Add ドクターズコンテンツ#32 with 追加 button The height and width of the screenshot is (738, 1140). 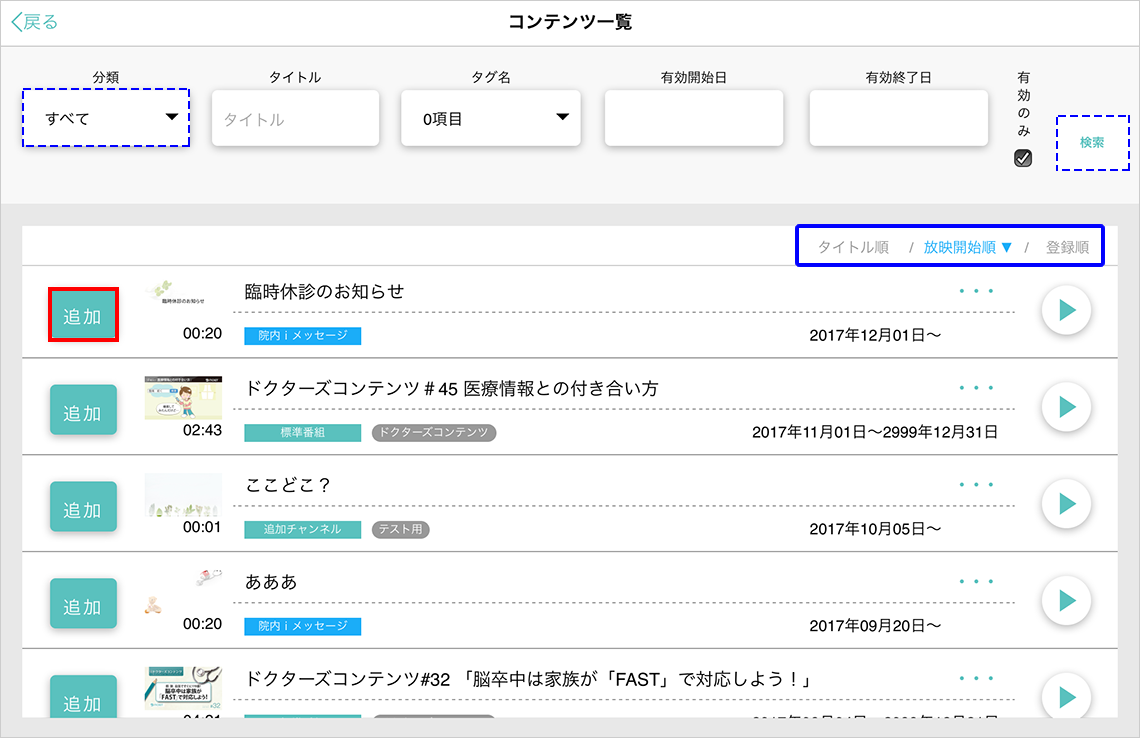[83, 697]
